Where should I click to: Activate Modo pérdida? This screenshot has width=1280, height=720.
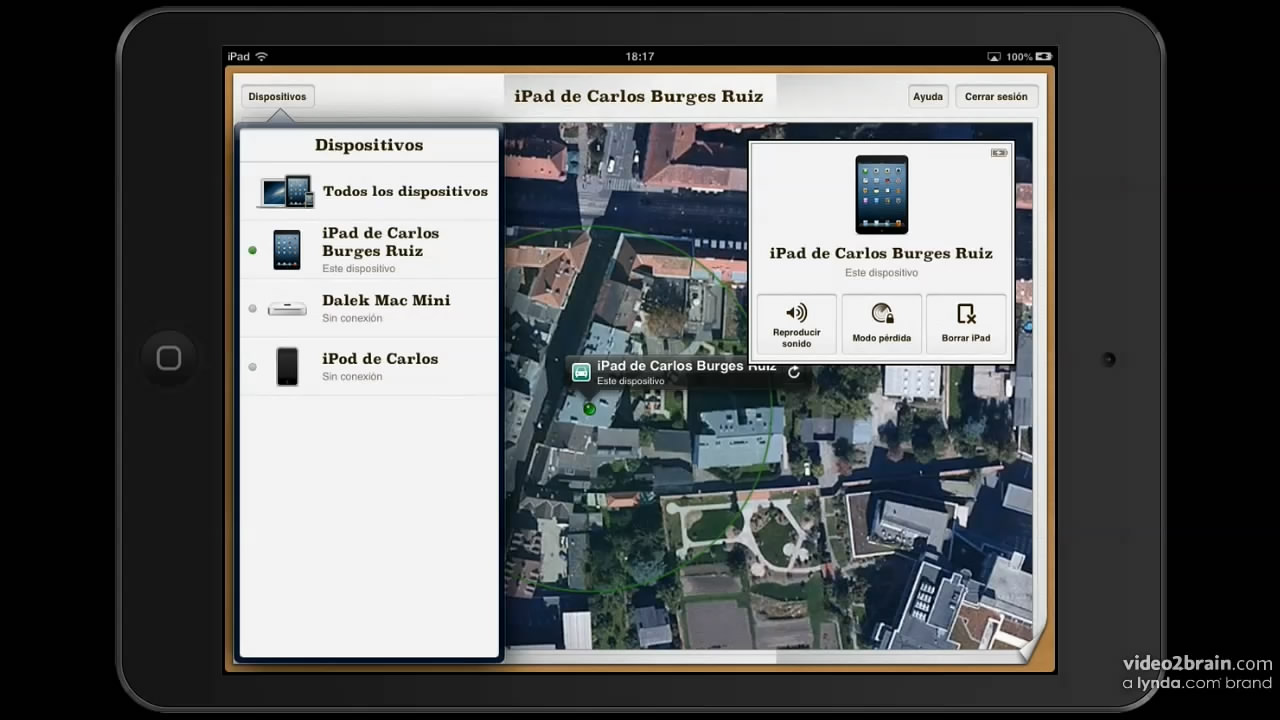point(881,324)
